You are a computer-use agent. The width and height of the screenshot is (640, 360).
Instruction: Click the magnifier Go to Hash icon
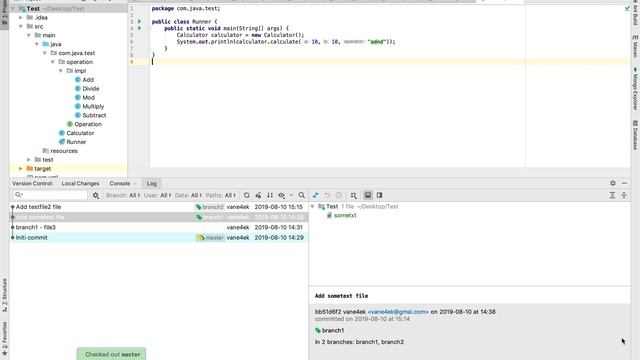point(302,196)
